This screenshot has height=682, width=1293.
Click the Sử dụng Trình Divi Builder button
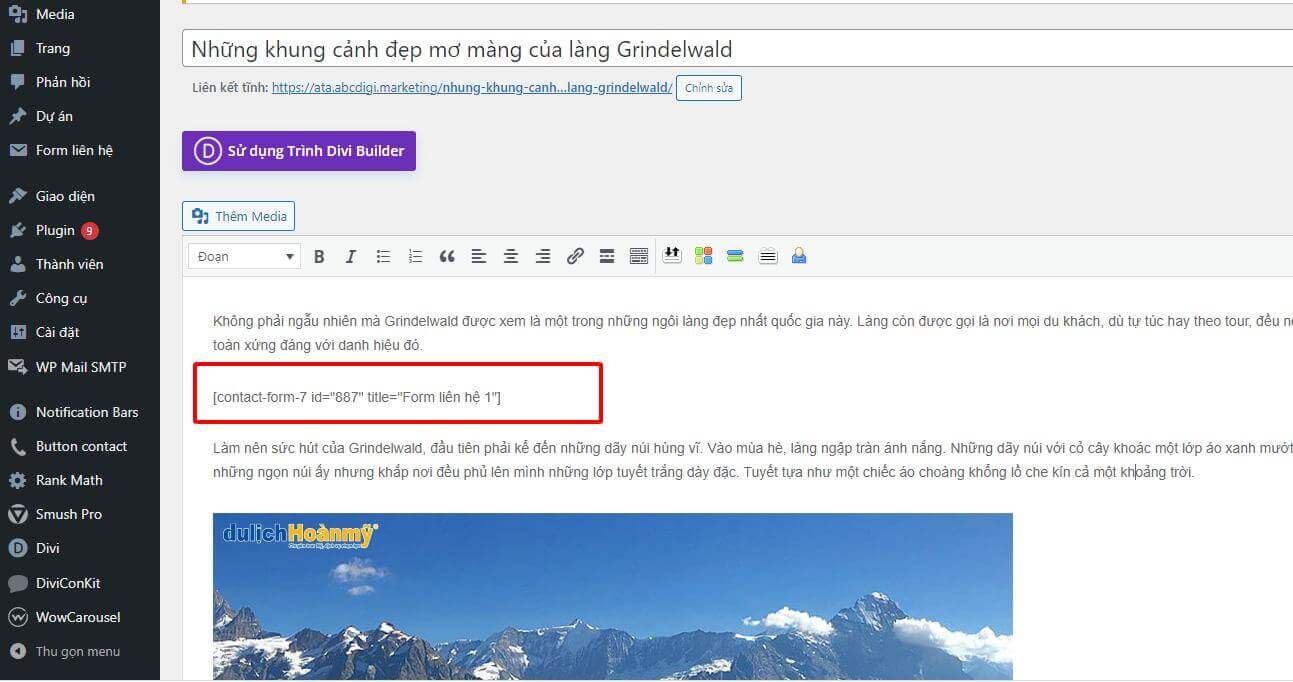(298, 150)
